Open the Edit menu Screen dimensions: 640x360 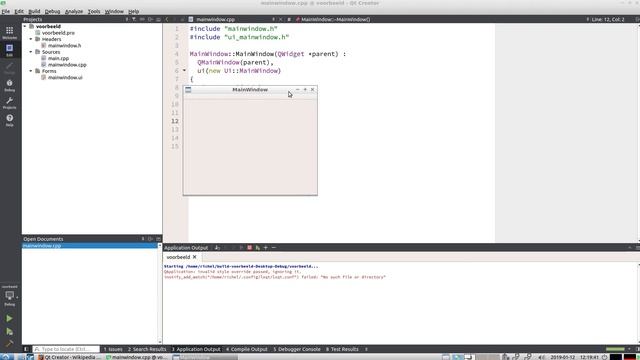(x=19, y=11)
